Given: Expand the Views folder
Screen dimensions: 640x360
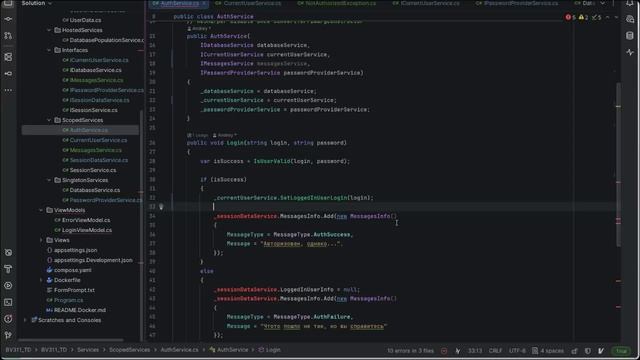Looking at the screenshot, I should click(x=41, y=240).
